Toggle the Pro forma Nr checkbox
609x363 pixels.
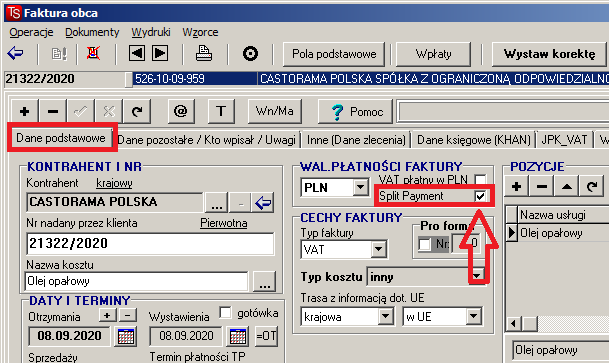pyautogui.click(x=424, y=244)
